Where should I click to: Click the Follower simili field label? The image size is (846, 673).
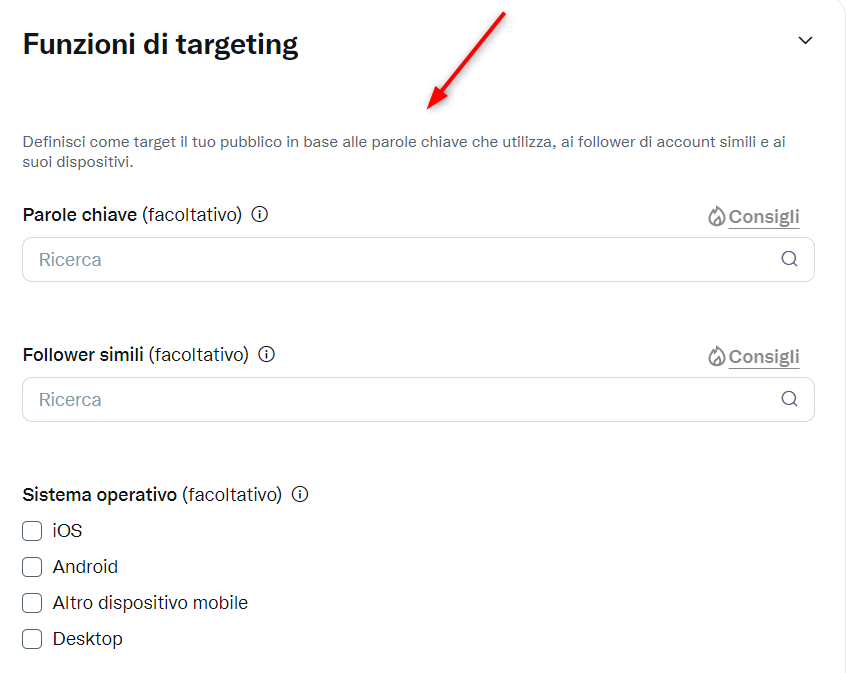click(x=85, y=354)
